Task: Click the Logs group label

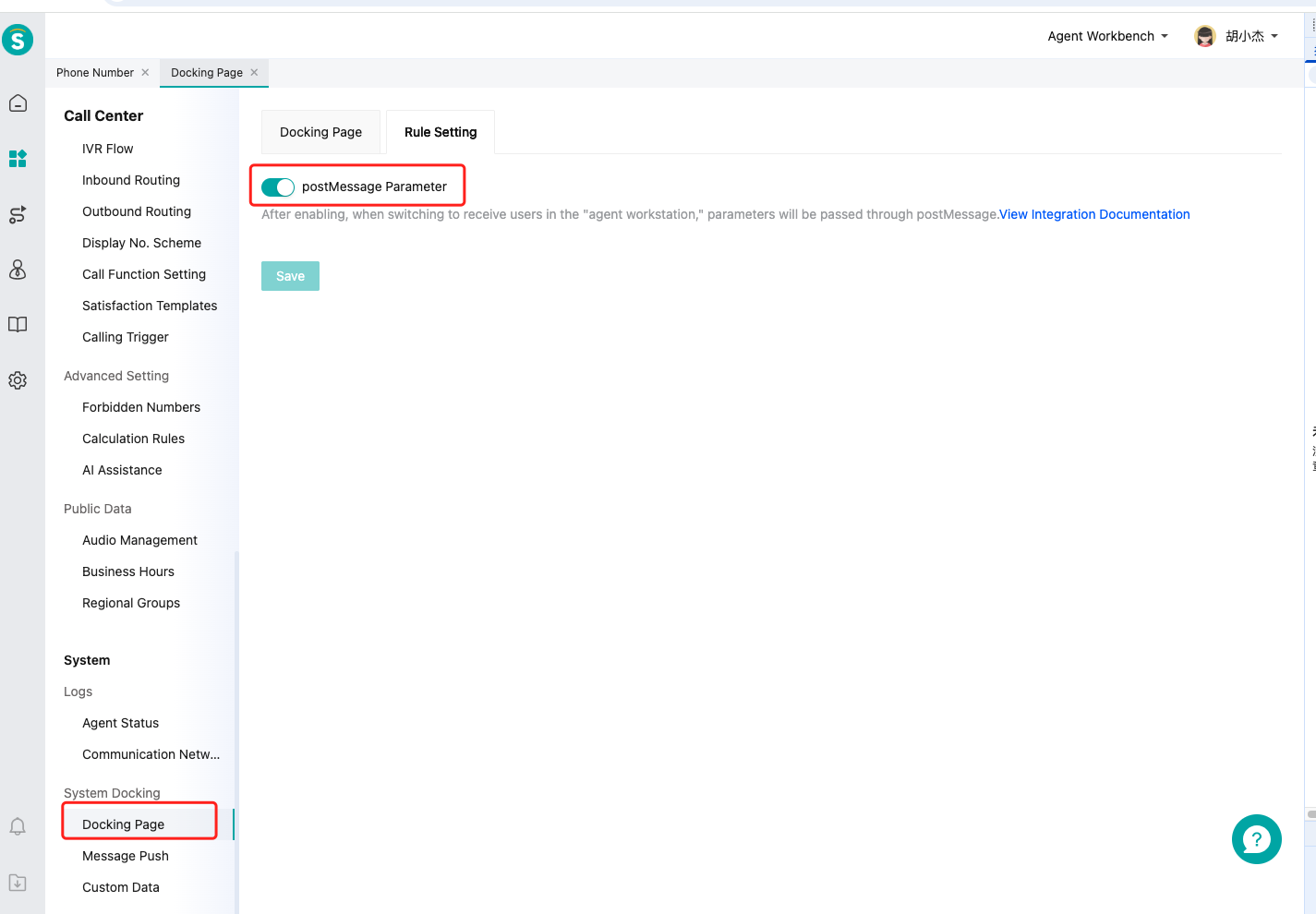Action: pyautogui.click(x=78, y=692)
